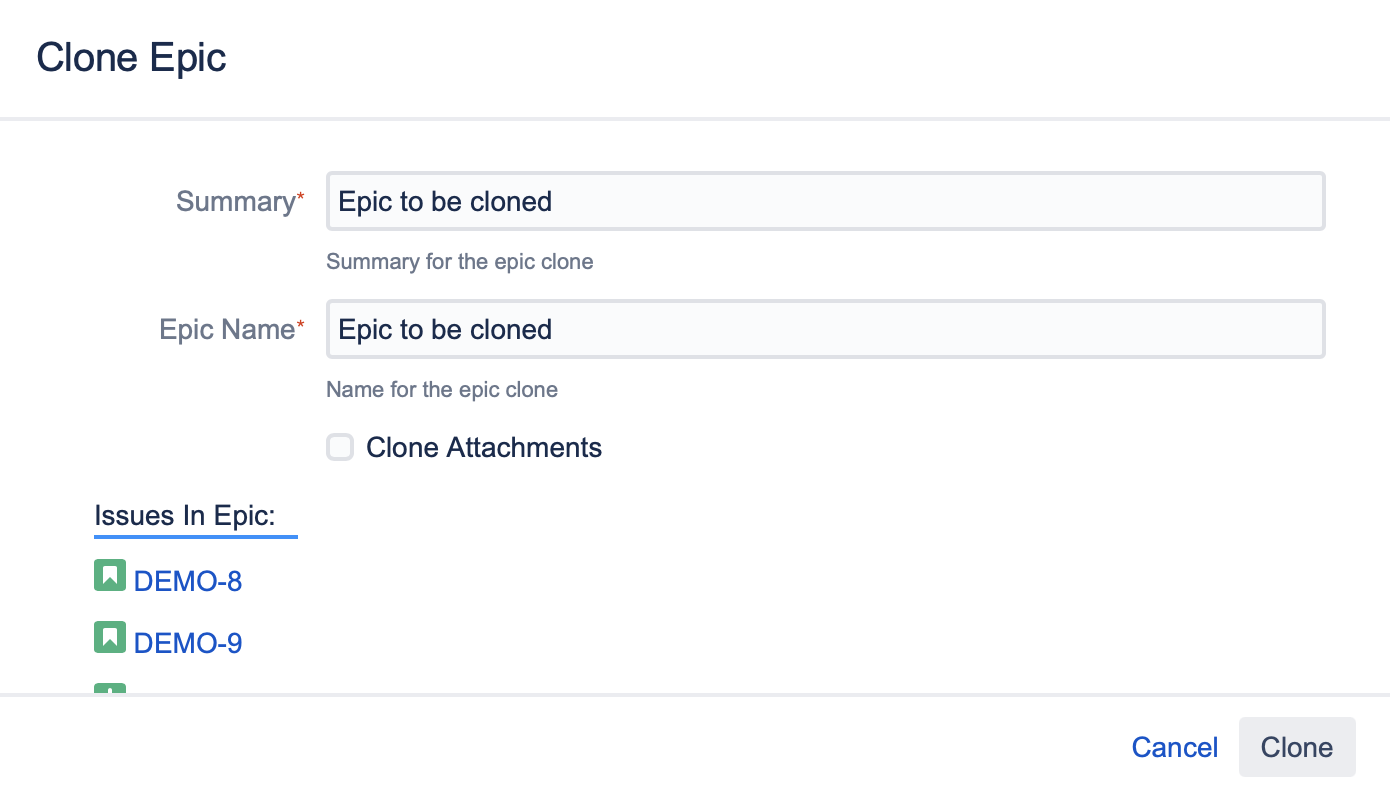Open the DEMO-8 issue link
This screenshot has height=794, width=1390.
188,581
